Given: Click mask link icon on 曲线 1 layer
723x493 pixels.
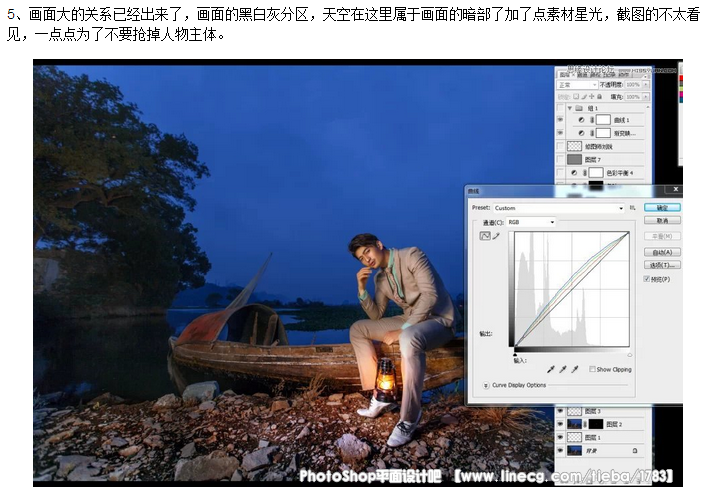Looking at the screenshot, I should point(592,120).
